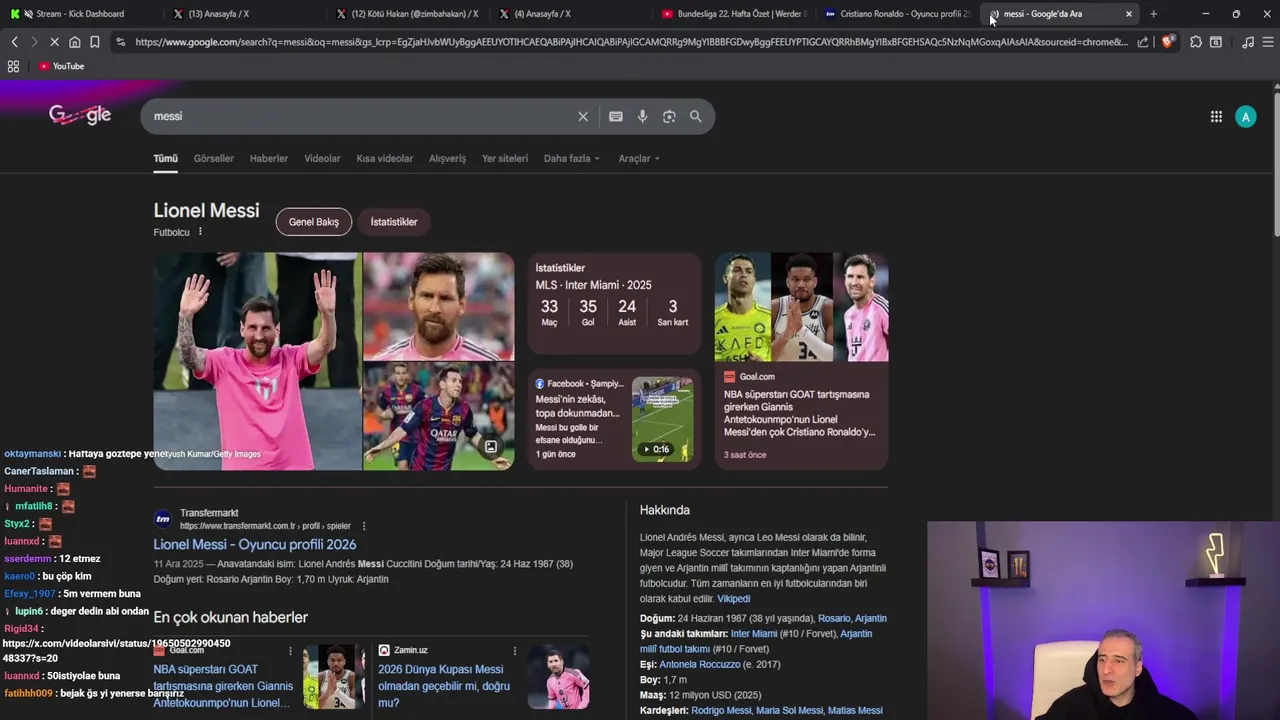
Task: Expand the Daha fazla dropdown
Action: click(x=572, y=158)
